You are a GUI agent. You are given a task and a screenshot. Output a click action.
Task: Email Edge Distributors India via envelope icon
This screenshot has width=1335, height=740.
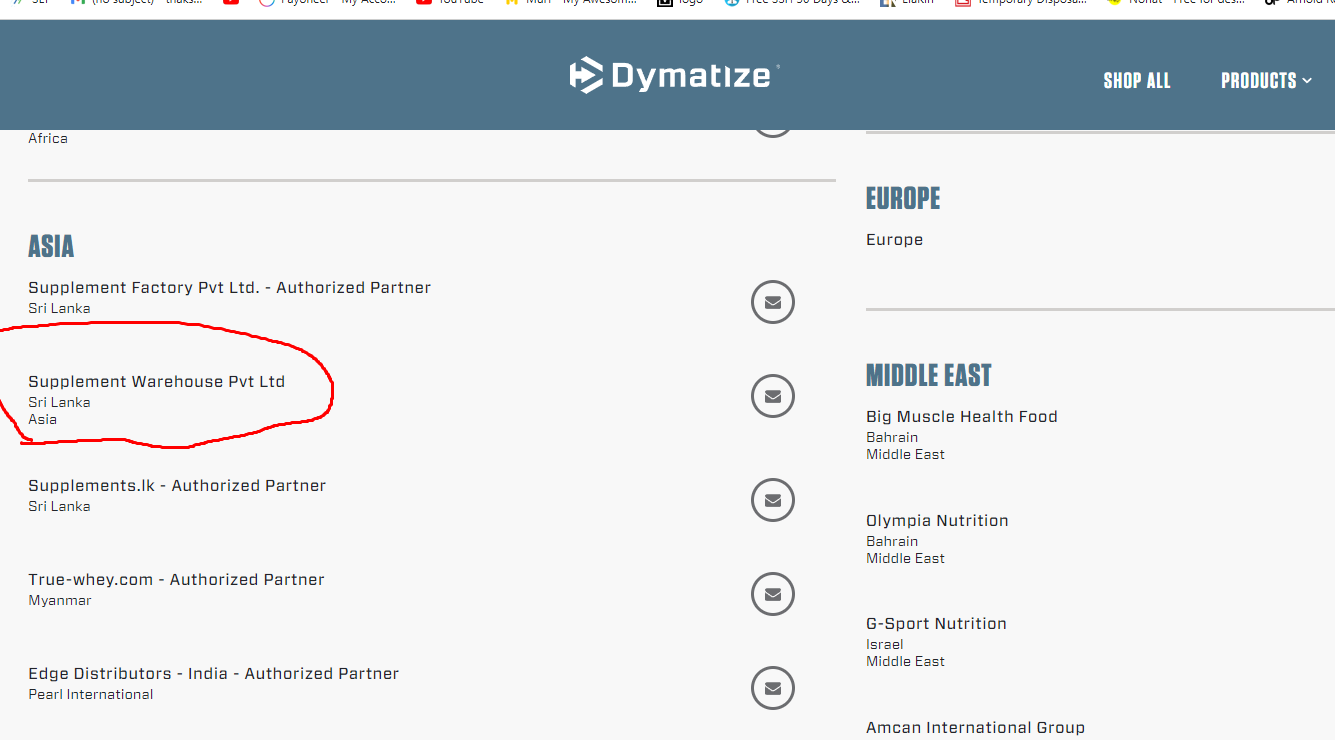click(772, 688)
